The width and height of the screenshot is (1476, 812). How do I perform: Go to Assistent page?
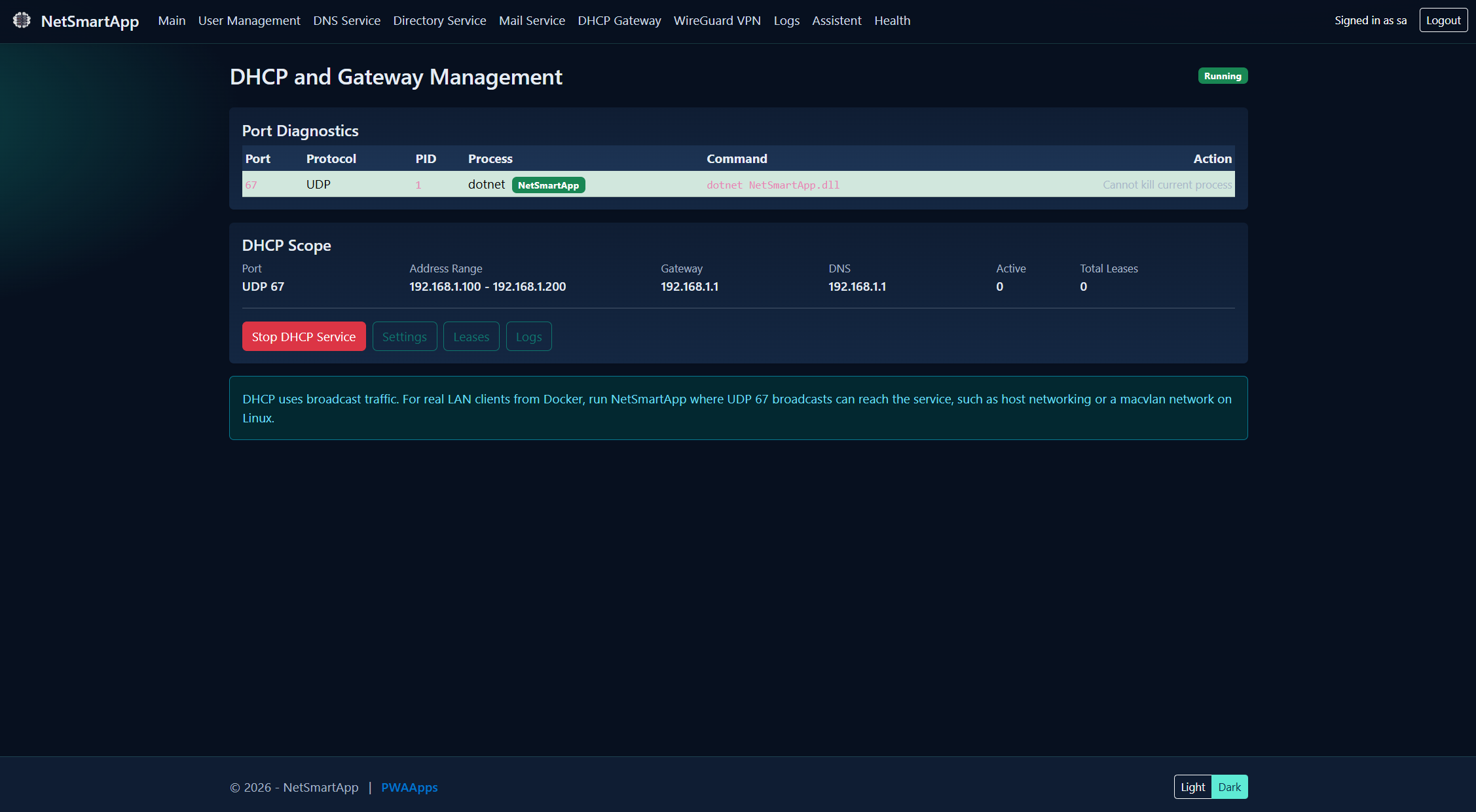click(x=836, y=20)
